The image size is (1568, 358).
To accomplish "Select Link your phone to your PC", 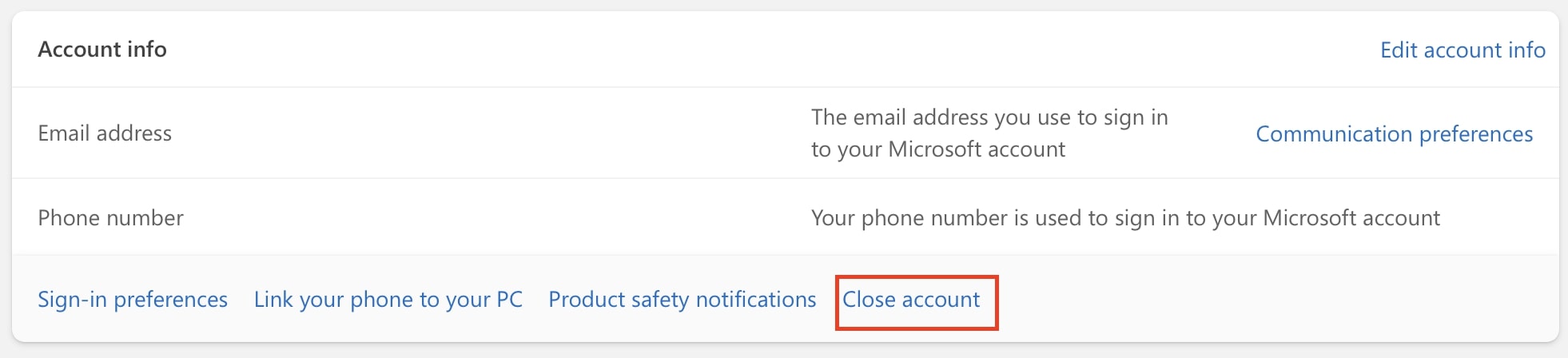I will pos(388,300).
